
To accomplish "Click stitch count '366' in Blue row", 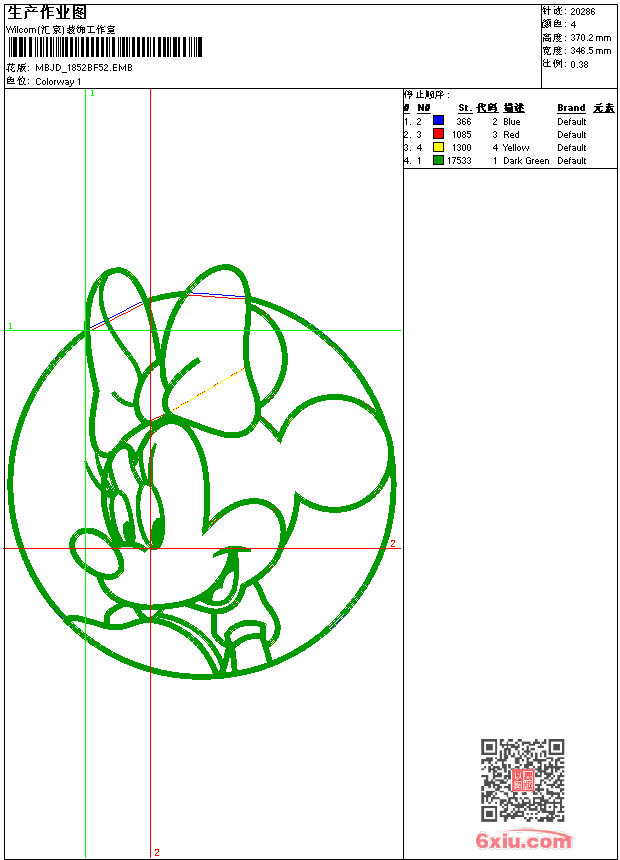I will [x=464, y=122].
